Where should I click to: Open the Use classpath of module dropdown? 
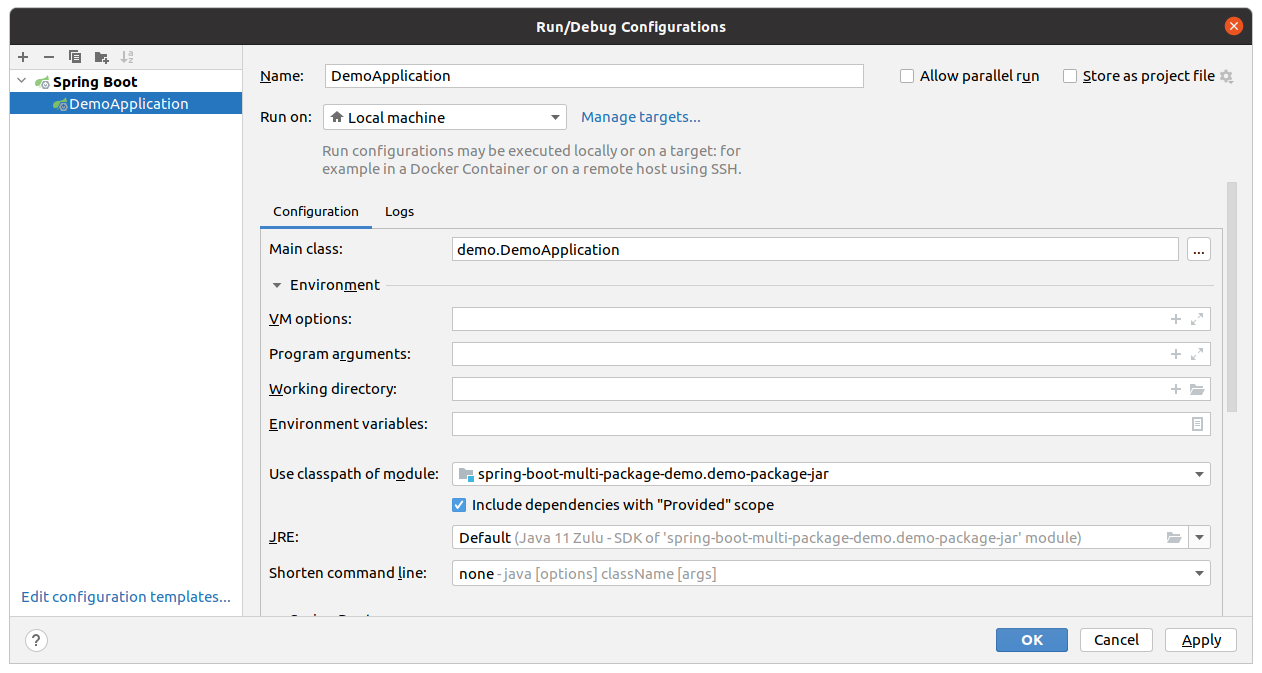[x=831, y=475]
